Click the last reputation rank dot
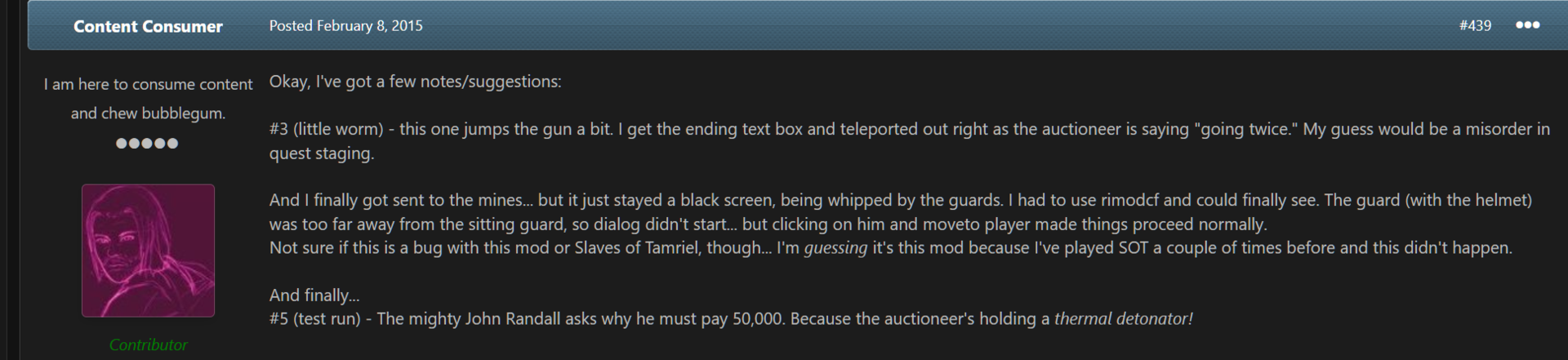Image resolution: width=1568 pixels, height=360 pixels. (172, 144)
